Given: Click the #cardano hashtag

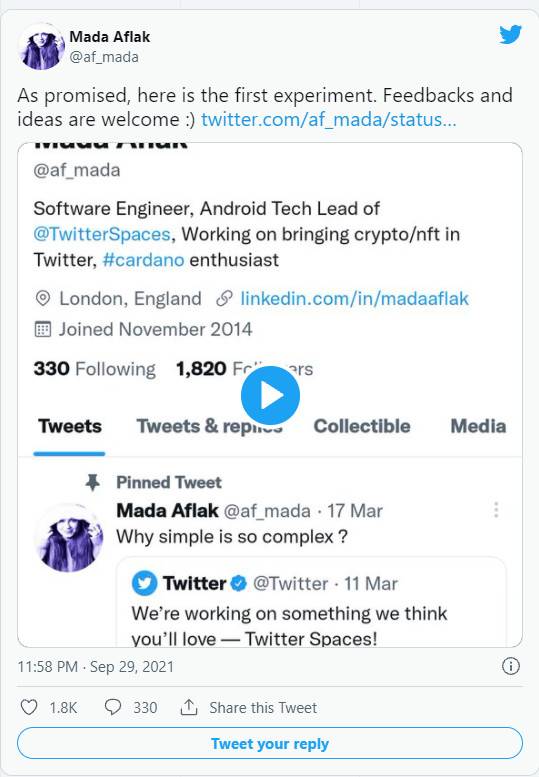Looking at the screenshot, I should (143, 260).
